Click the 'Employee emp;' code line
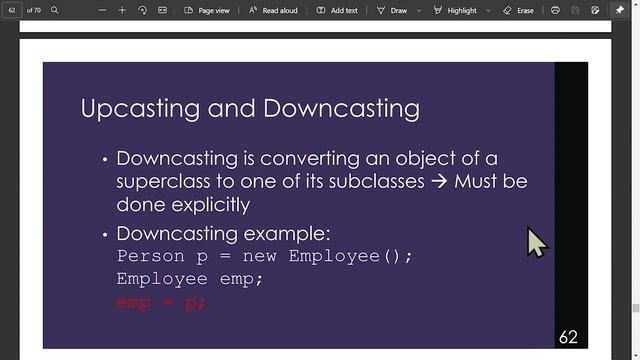The height and width of the screenshot is (360, 640). pyautogui.click(x=189, y=279)
